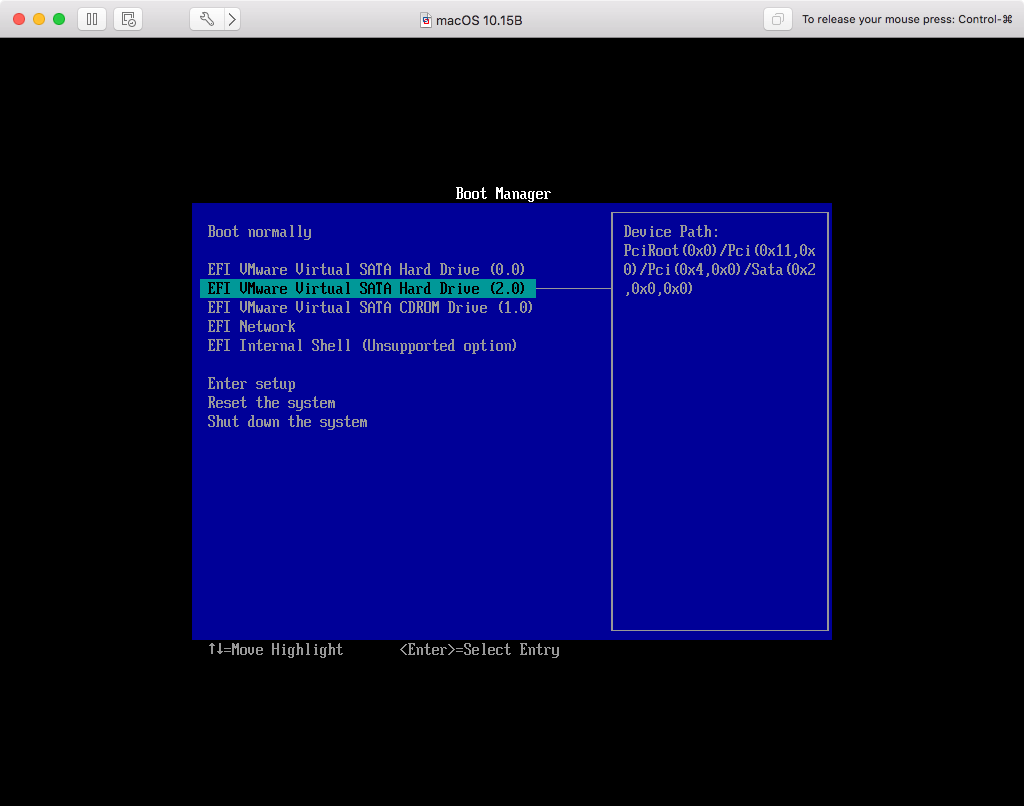The image size is (1024, 806).
Task: Choose Enter setup
Action: point(251,384)
